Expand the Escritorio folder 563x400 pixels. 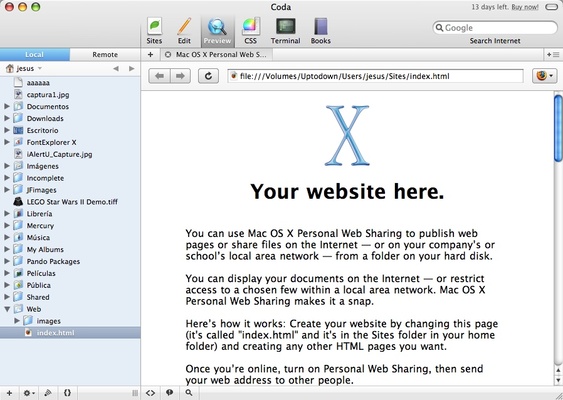click(7, 130)
